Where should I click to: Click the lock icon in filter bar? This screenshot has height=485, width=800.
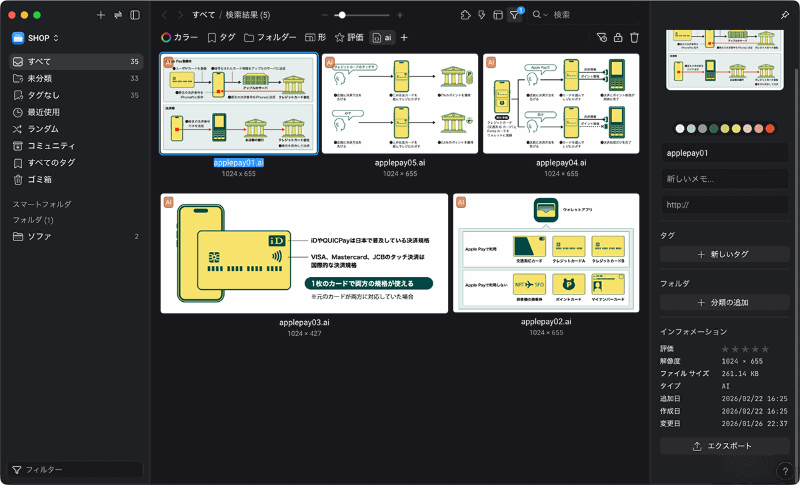pyautogui.click(x=618, y=37)
